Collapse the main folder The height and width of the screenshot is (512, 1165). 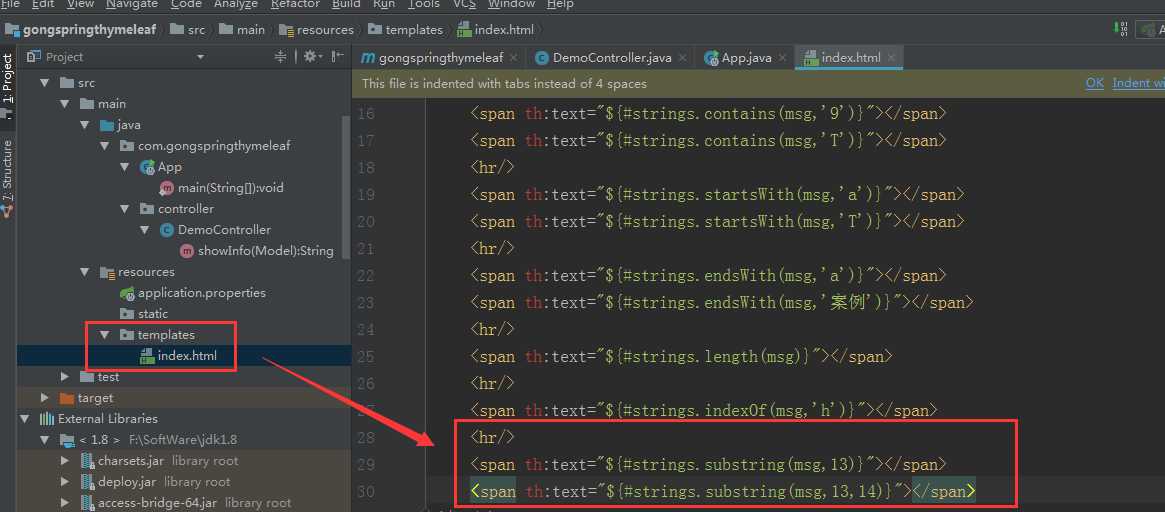65,103
